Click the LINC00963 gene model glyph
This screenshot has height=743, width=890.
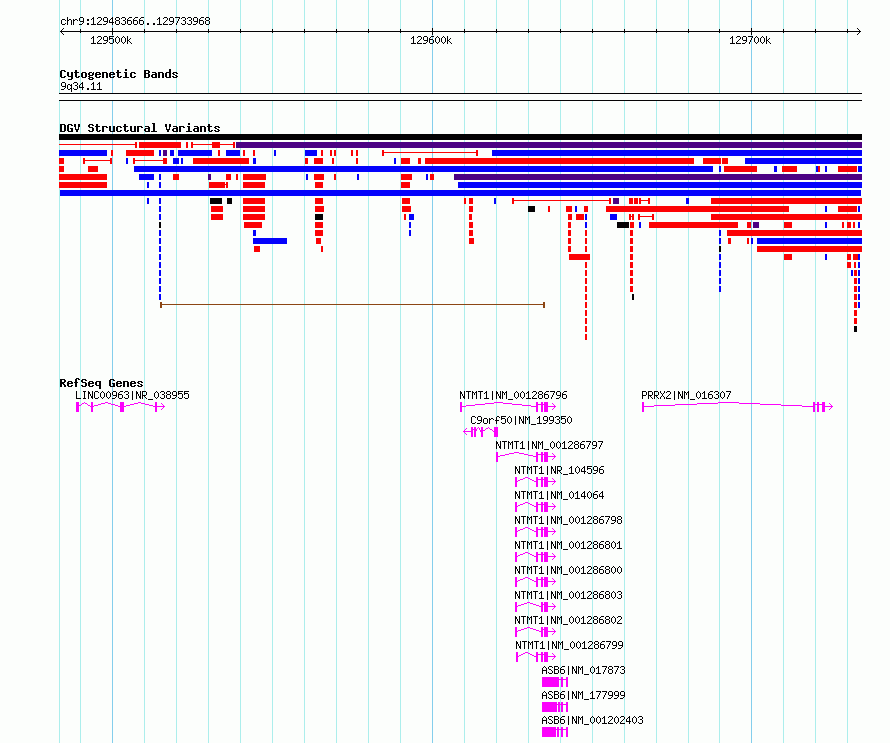tap(120, 406)
